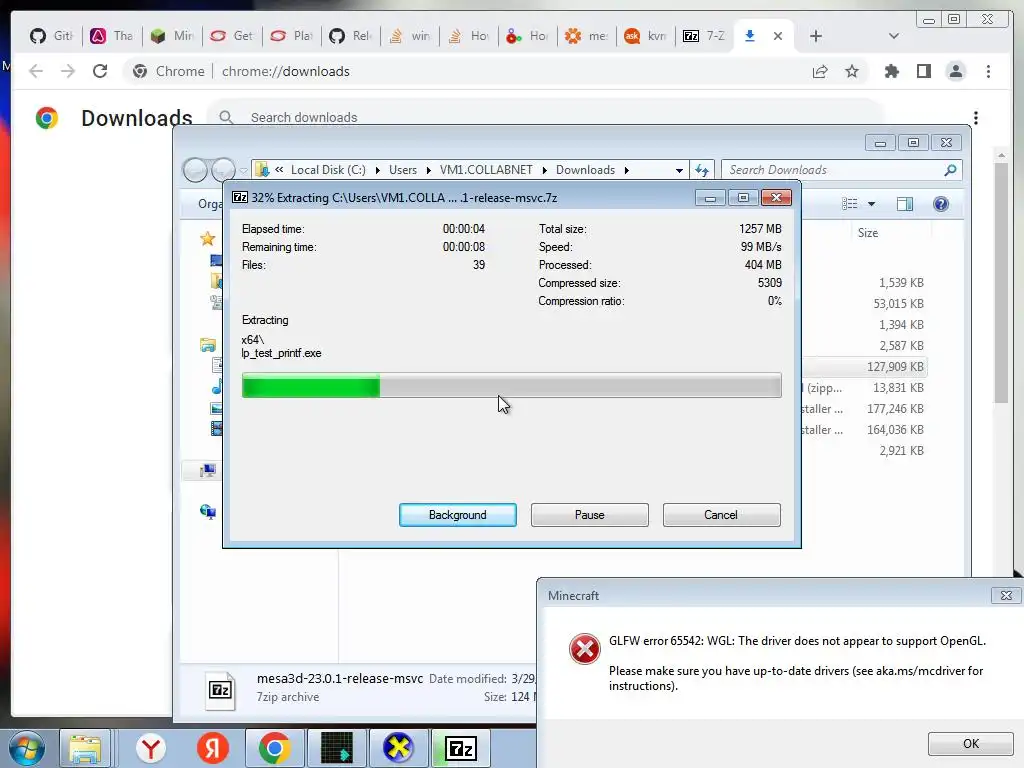The height and width of the screenshot is (768, 1024).
Task: Select Favorites star in Explorer sidebar
Action: 208,238
